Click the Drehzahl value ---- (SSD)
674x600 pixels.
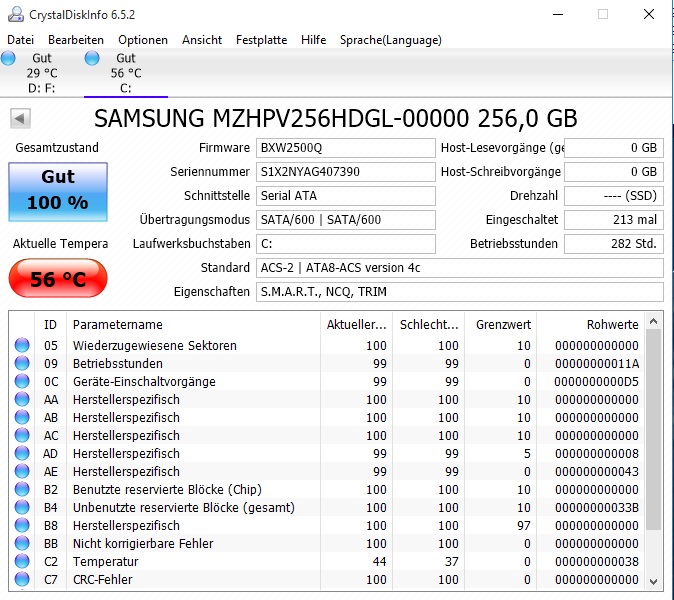[x=614, y=196]
